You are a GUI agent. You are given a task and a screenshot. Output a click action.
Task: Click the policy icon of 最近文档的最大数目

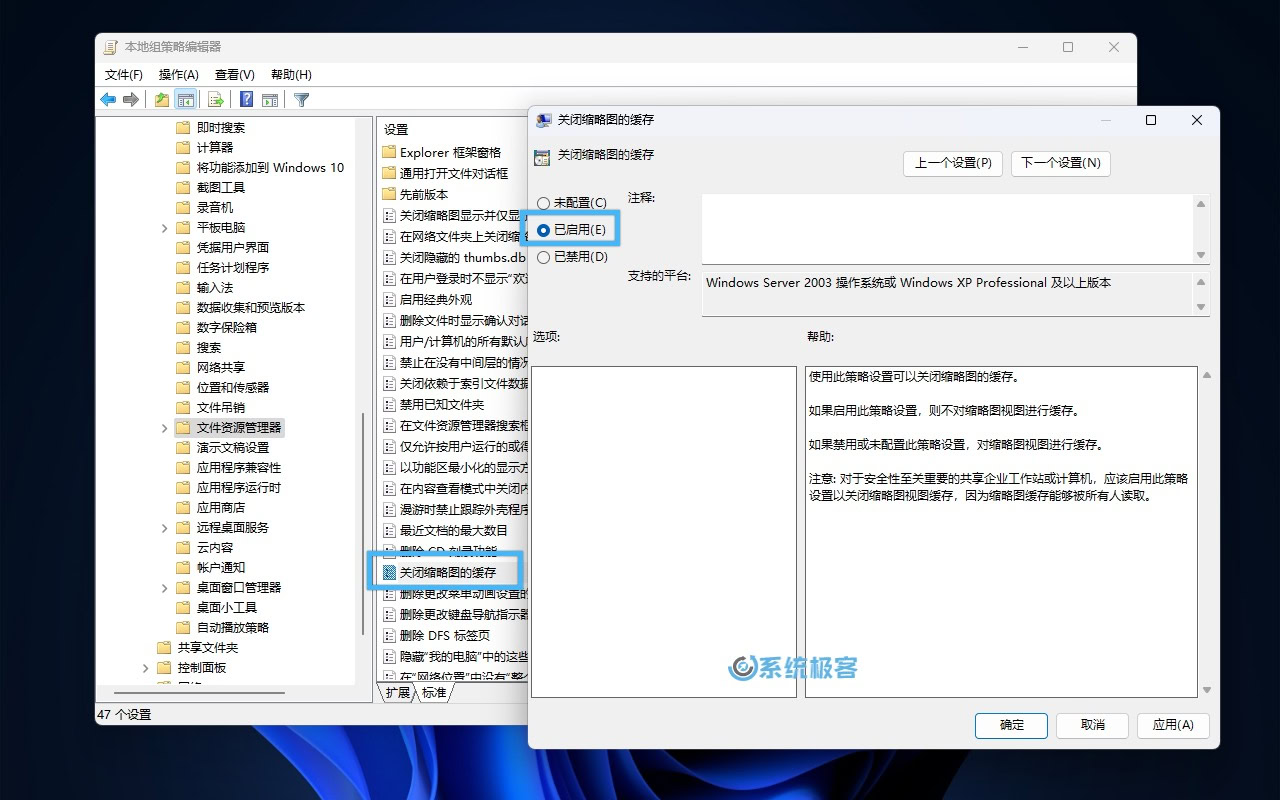click(x=390, y=530)
